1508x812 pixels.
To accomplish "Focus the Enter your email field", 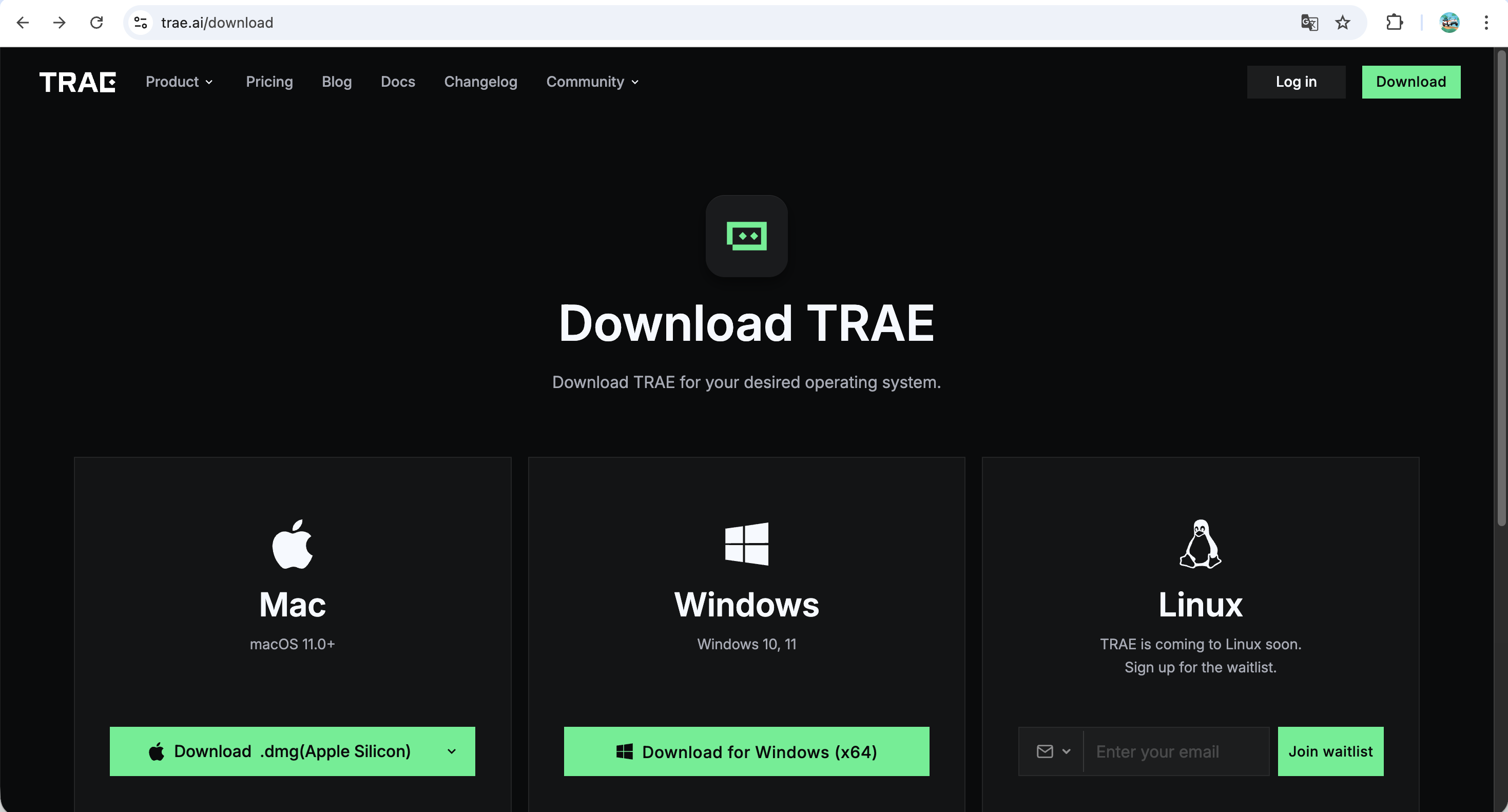I will tap(1175, 751).
